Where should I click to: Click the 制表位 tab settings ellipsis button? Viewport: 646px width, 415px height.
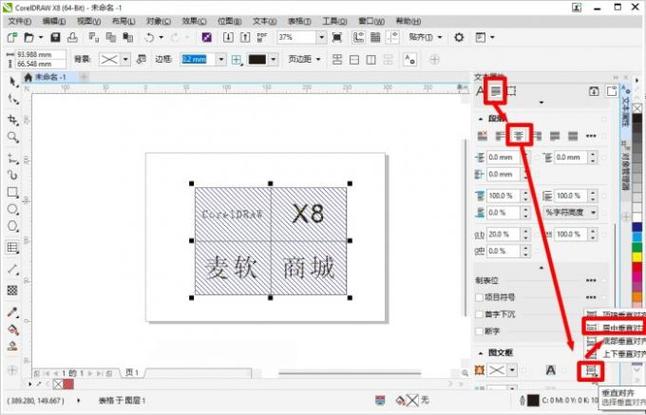(x=591, y=280)
